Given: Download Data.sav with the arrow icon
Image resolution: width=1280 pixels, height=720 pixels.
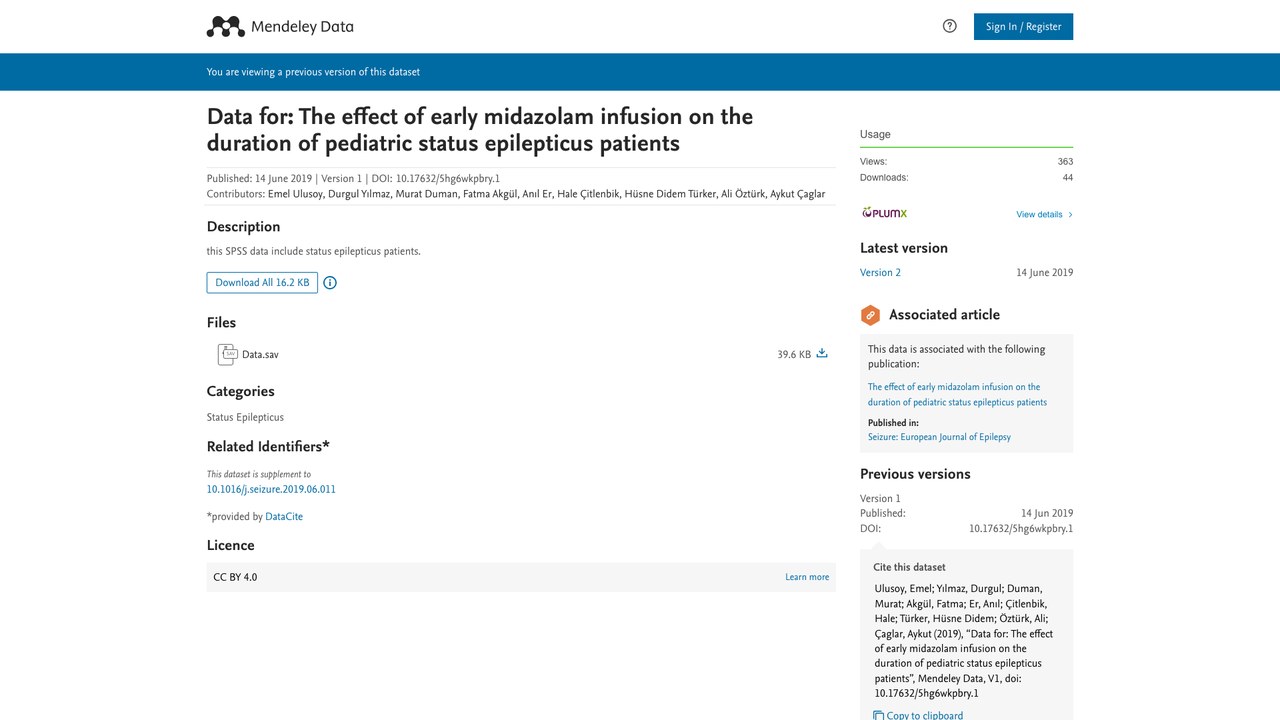Looking at the screenshot, I should click(x=822, y=353).
